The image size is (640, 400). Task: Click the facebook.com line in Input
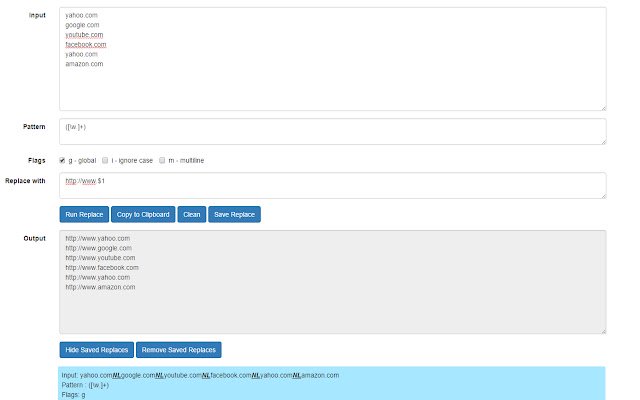86,44
